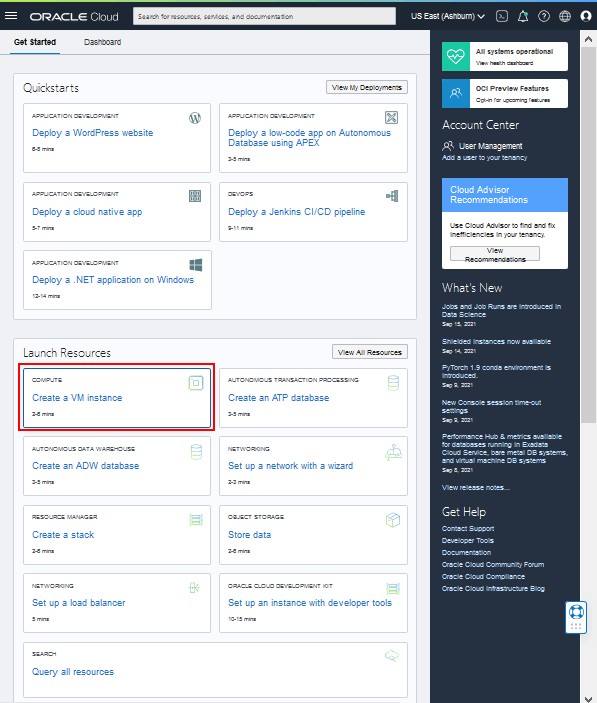The height and width of the screenshot is (703, 597).
Task: Open Deploy a Jenkins CI/CD pipeline link
Action: pyautogui.click(x=297, y=212)
